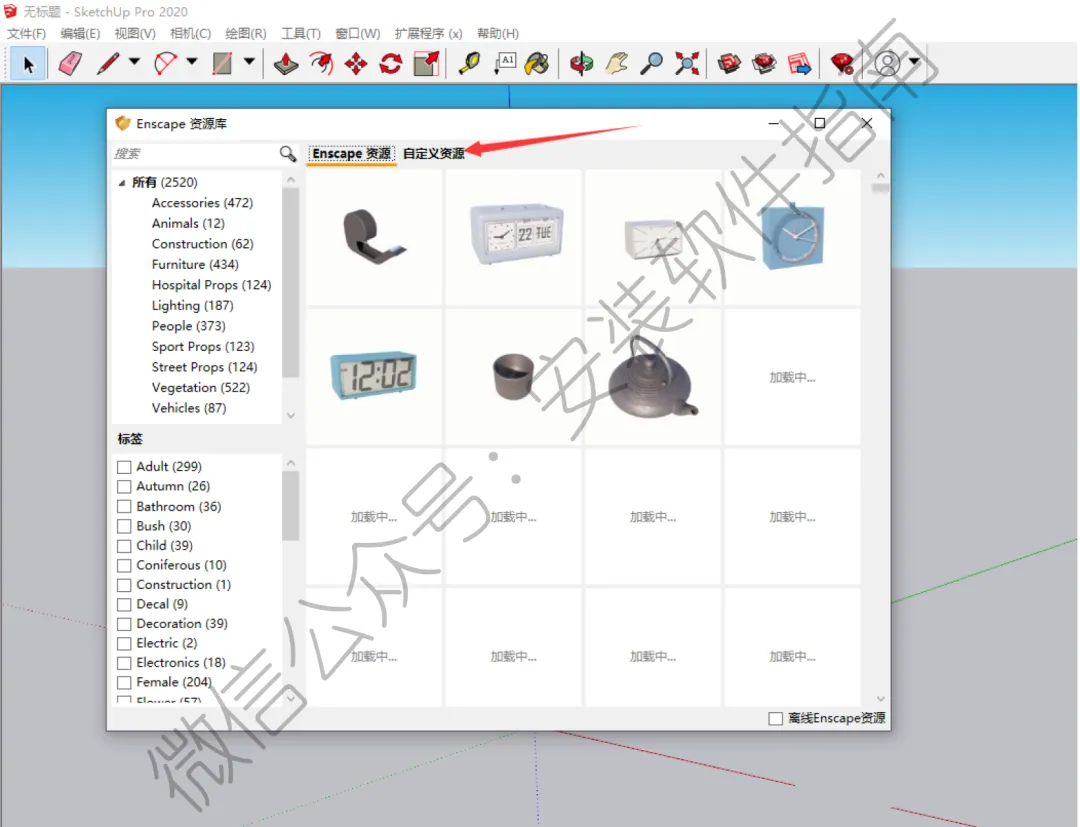
Task: Click the Zoom Extents tool
Action: [x=687, y=64]
